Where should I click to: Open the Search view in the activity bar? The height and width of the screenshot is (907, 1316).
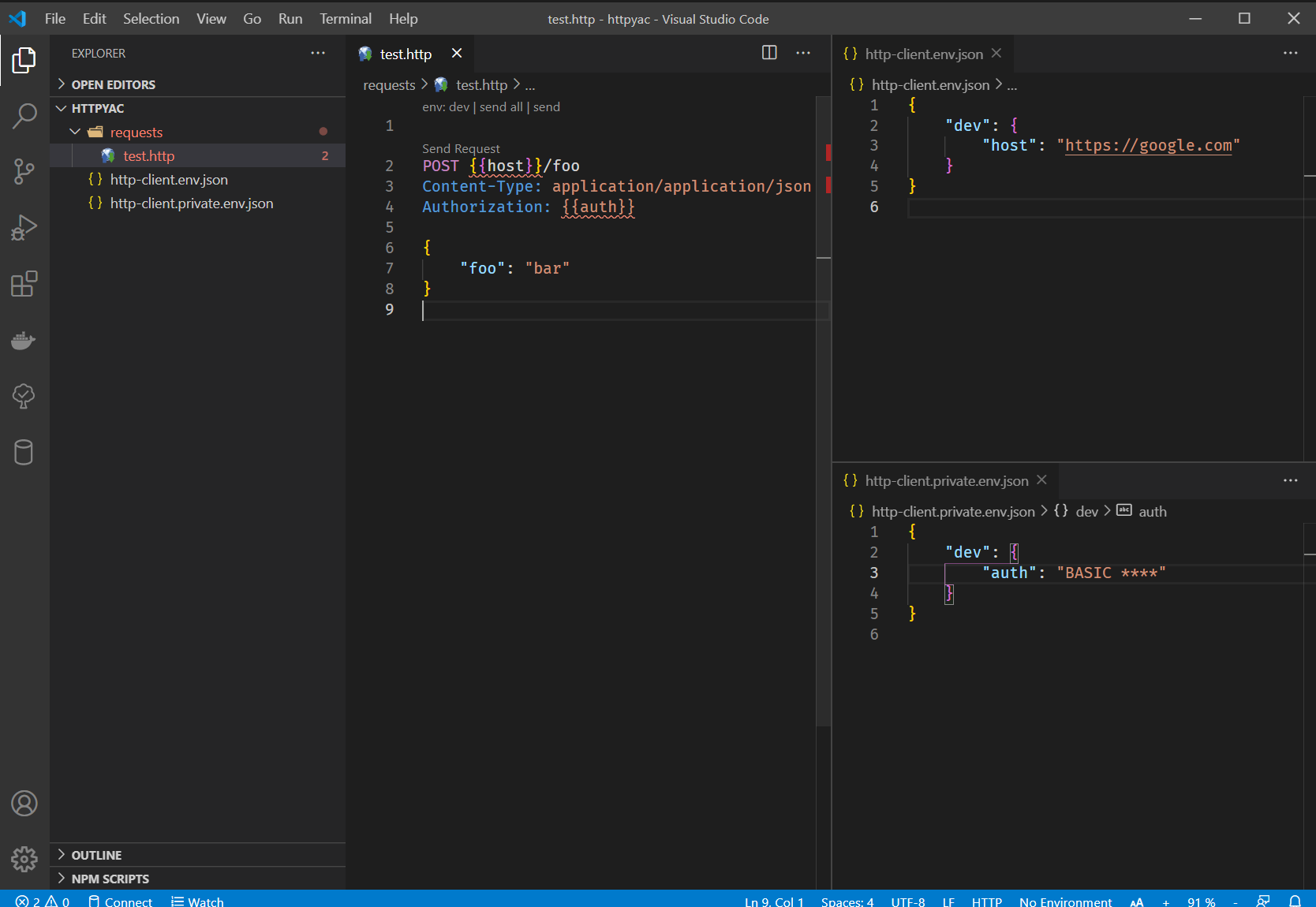[x=24, y=115]
